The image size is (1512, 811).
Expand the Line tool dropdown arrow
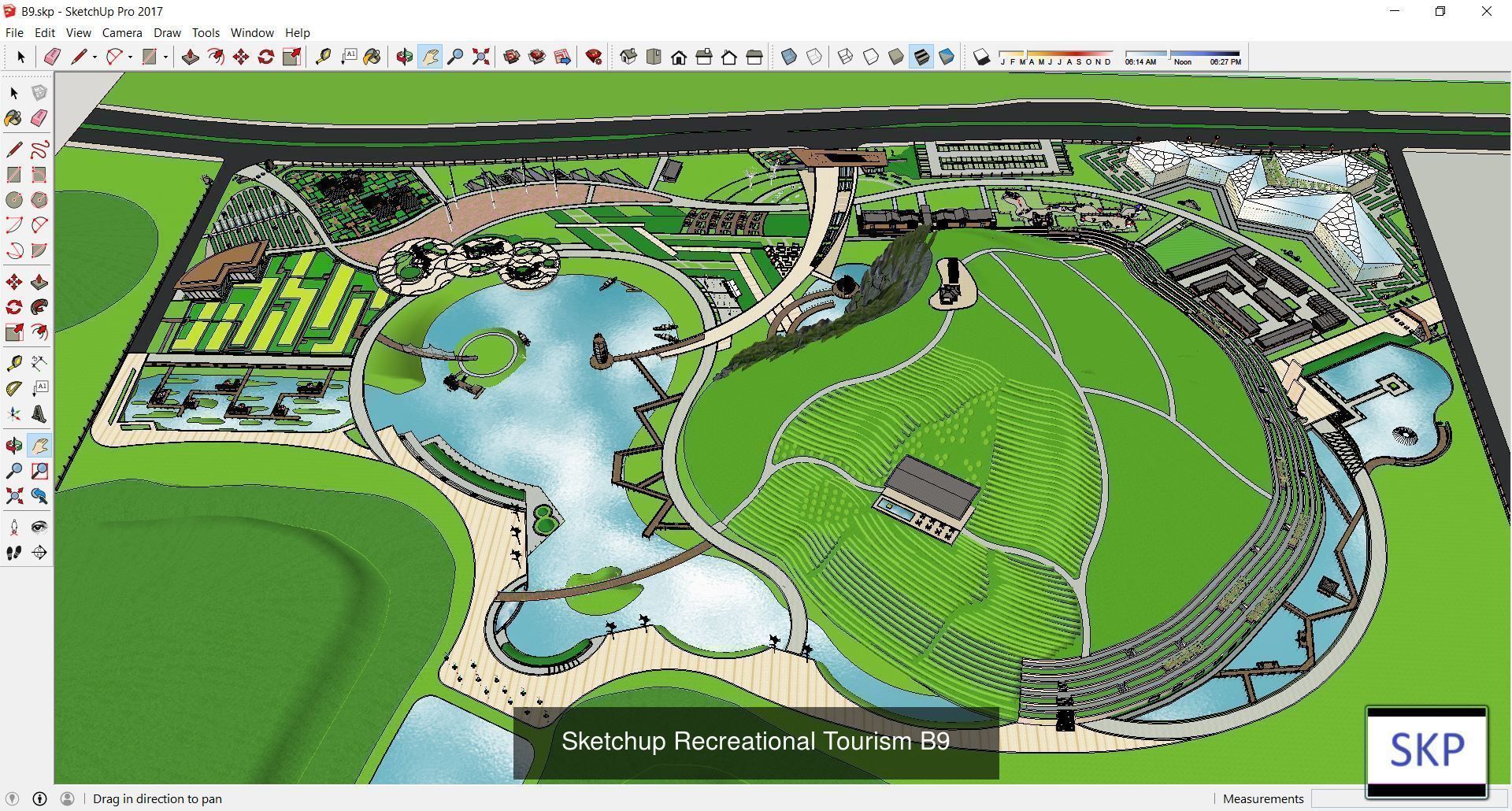tap(94, 57)
